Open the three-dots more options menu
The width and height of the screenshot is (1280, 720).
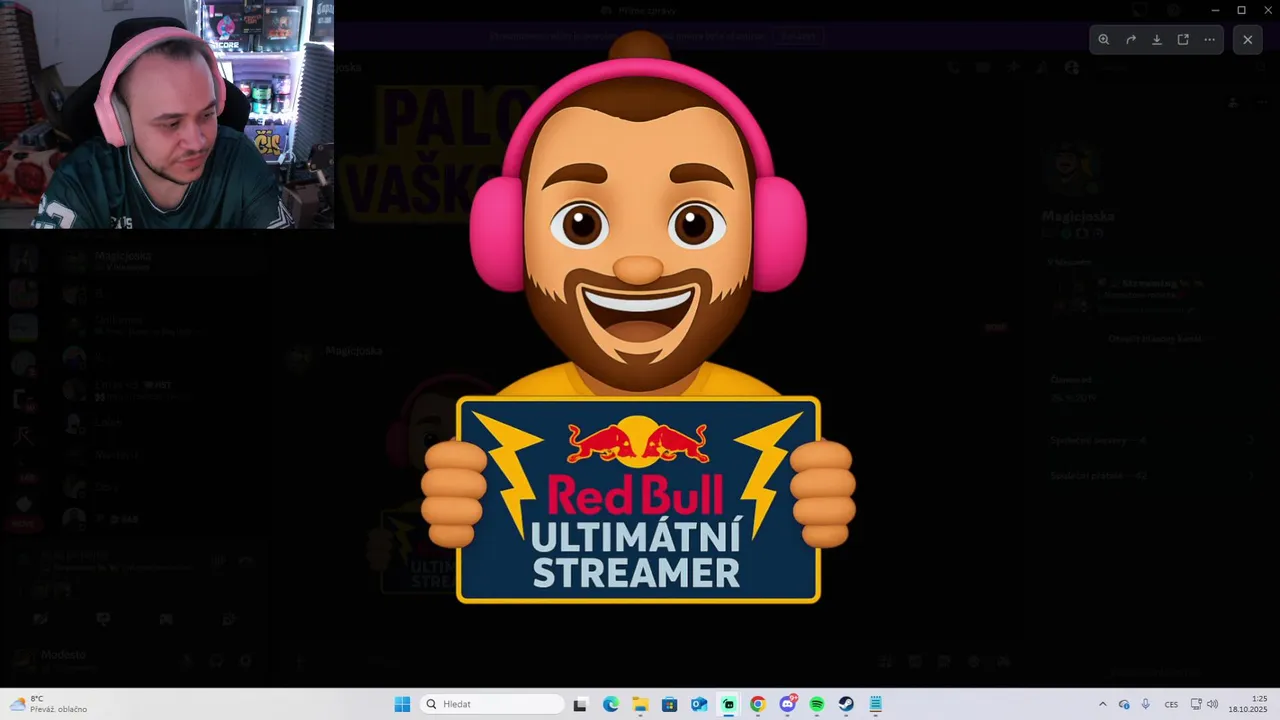[x=1210, y=40]
